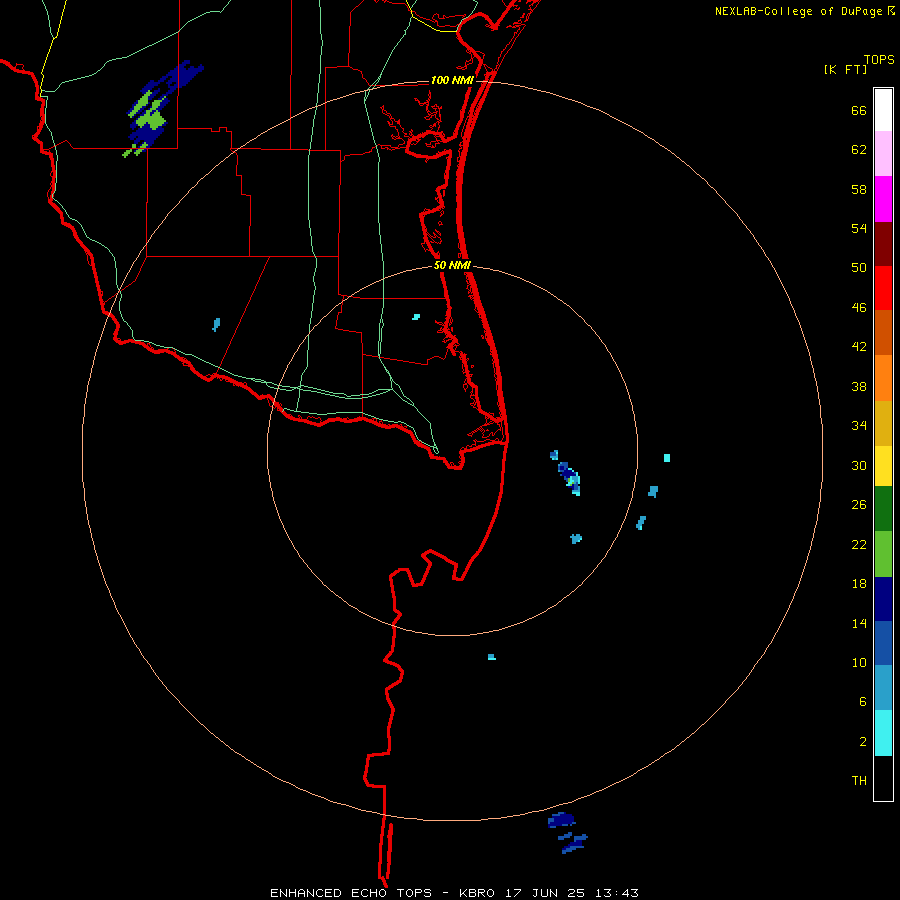Screen dimensions: 900x900
Task: Click the yellow swatch between 30 and 34
Action: click(x=883, y=465)
